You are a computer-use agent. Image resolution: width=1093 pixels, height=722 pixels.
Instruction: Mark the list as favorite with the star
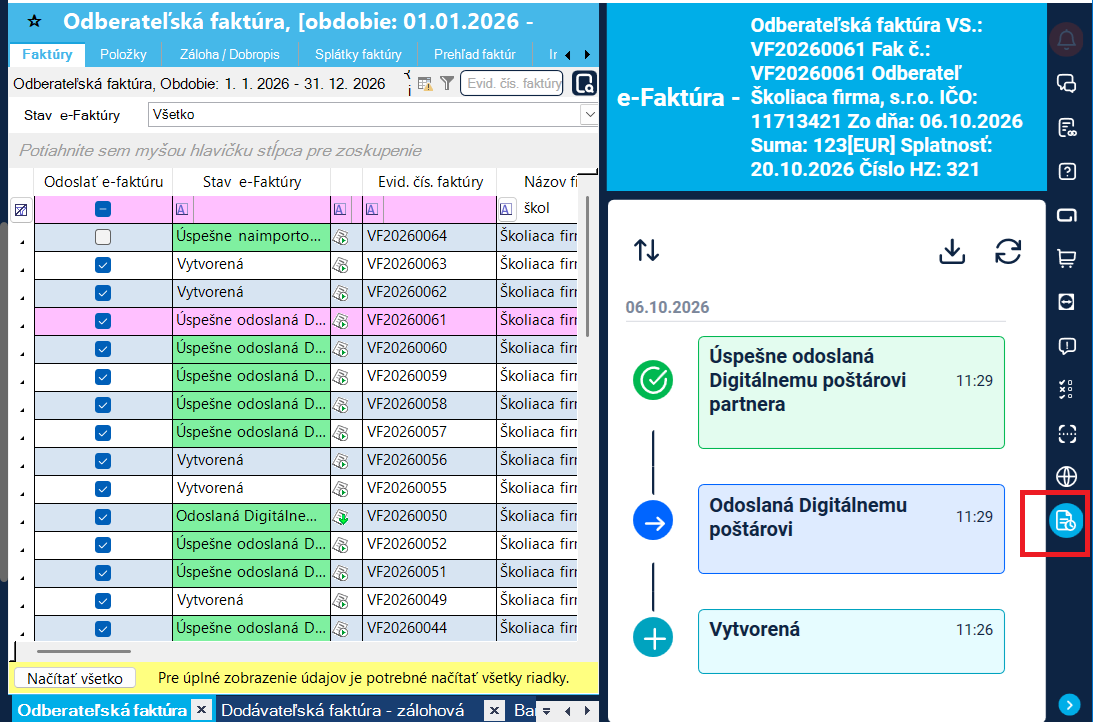click(34, 22)
